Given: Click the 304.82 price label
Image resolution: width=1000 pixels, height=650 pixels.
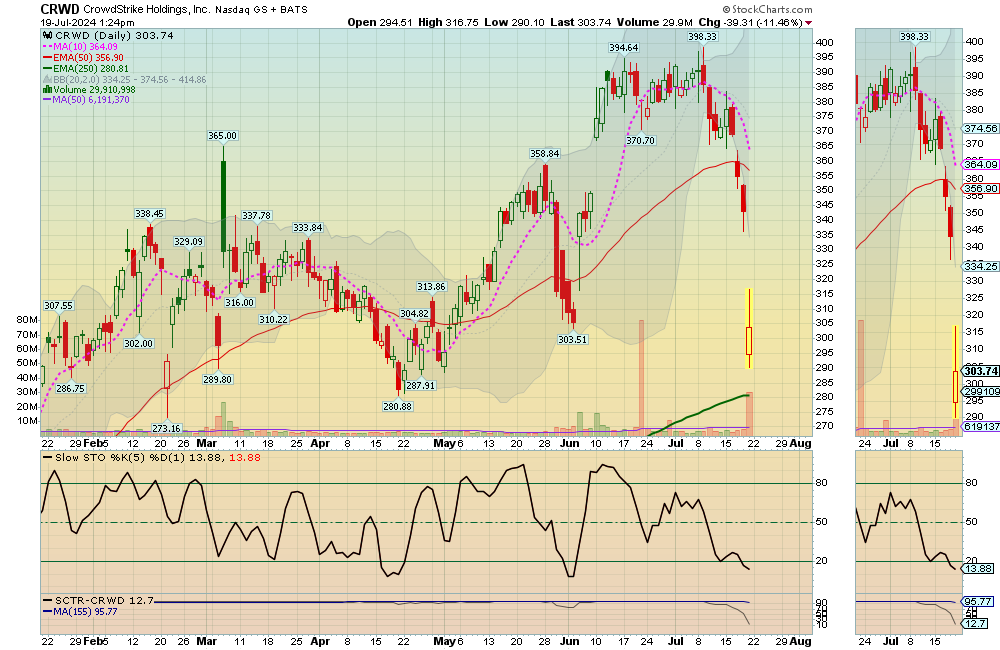Looking at the screenshot, I should [414, 313].
